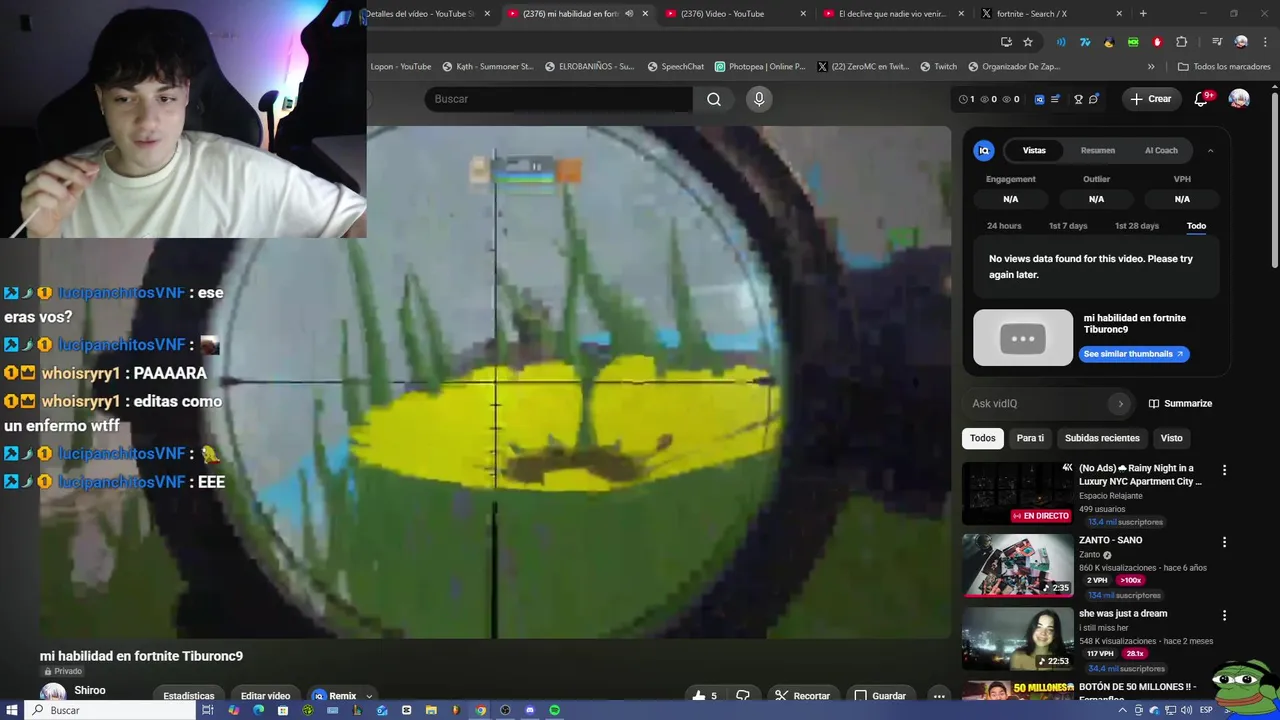The image size is (1280, 720).
Task: Select the Visto filter chip
Action: click(x=1171, y=438)
